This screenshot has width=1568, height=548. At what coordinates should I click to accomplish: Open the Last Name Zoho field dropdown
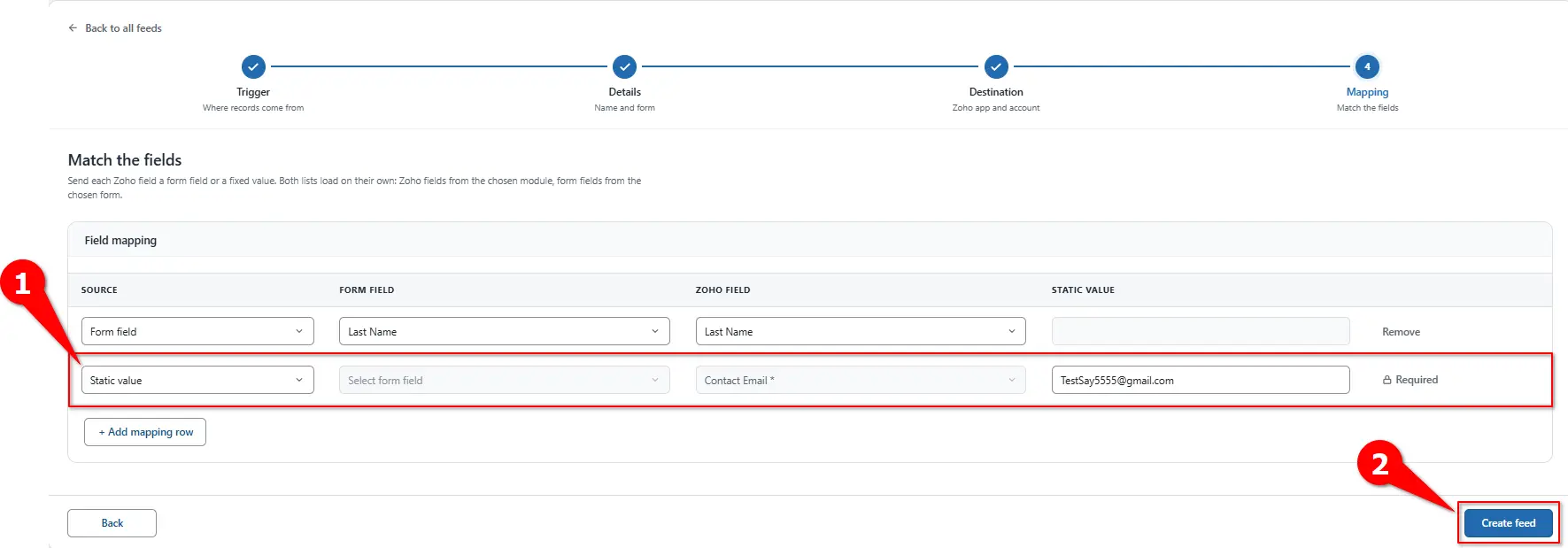tap(861, 331)
